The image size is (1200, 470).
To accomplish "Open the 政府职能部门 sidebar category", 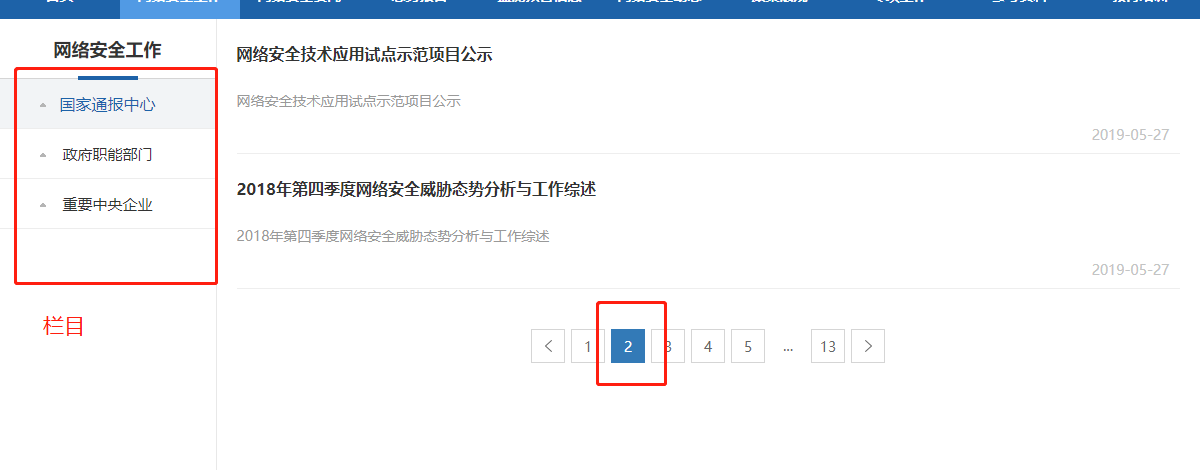I will pos(107,155).
